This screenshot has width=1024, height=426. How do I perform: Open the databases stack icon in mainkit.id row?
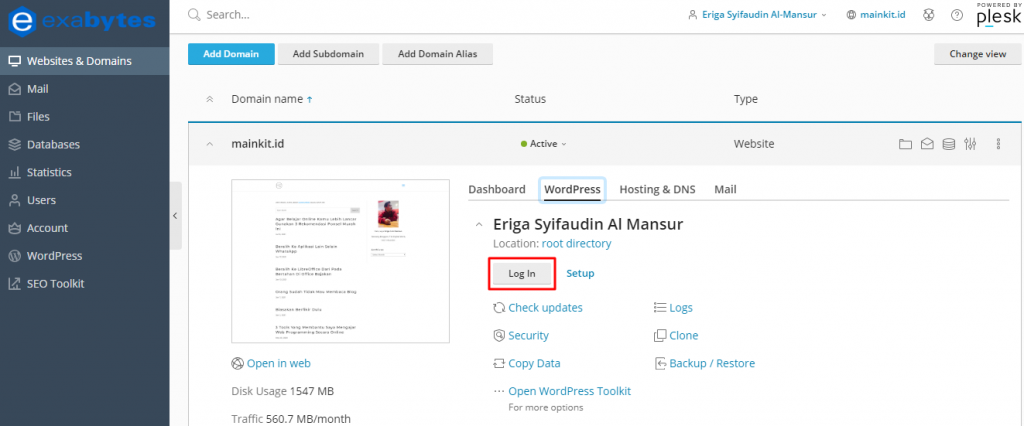click(x=948, y=144)
